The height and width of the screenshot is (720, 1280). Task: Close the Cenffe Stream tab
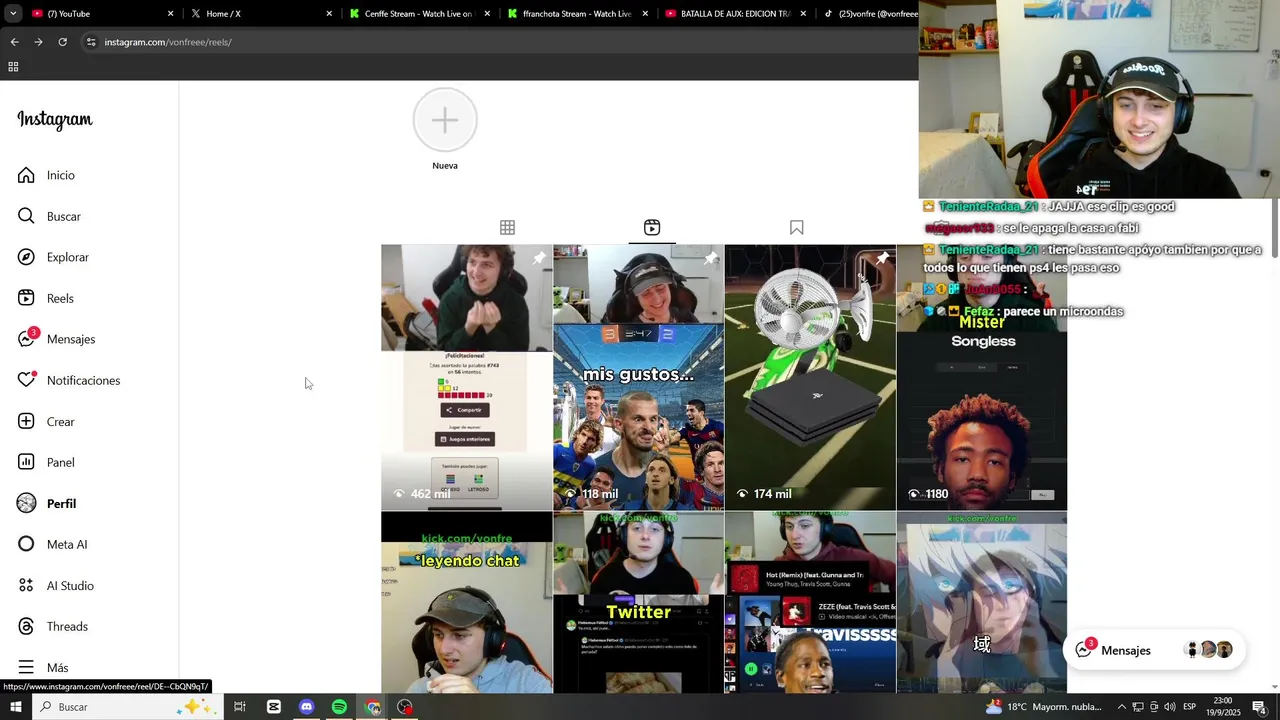487,14
